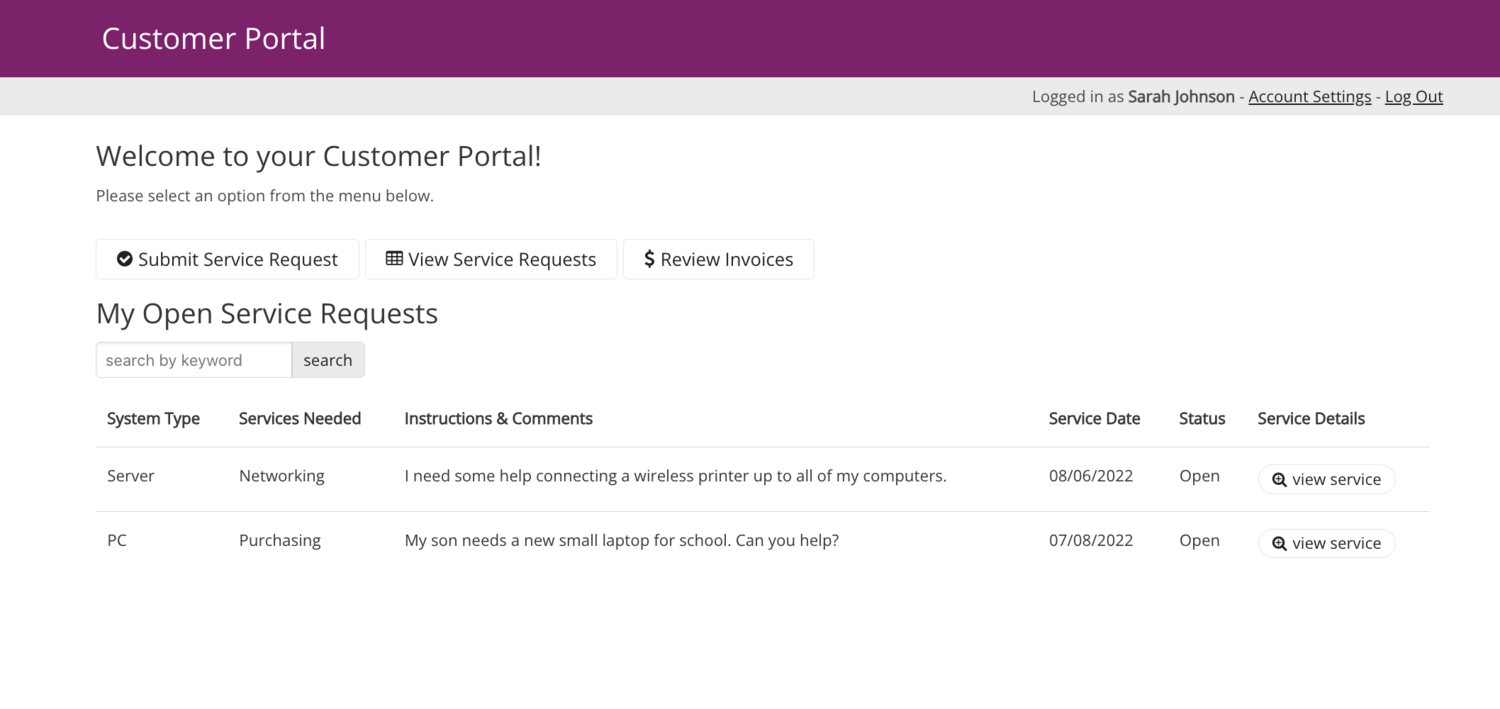Click the table grid icon beside View Service Requests
Screen dimensions: 1500x709
(392, 258)
